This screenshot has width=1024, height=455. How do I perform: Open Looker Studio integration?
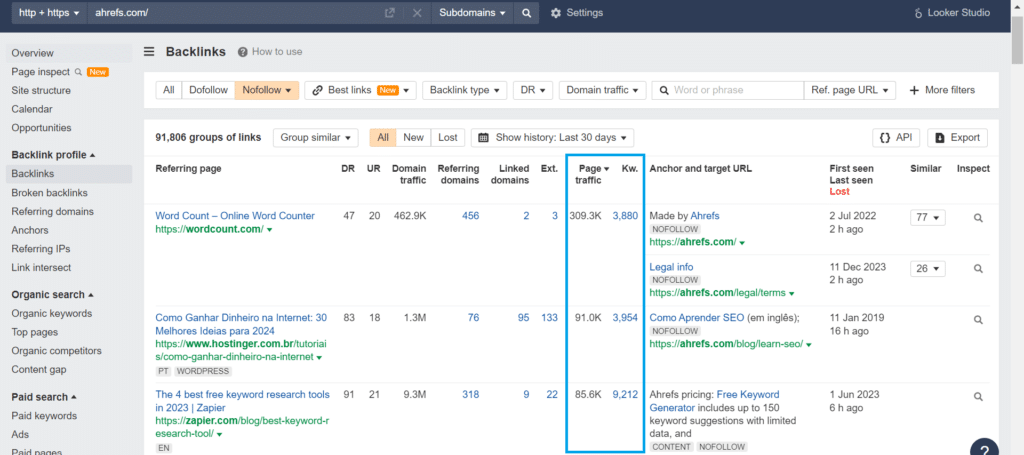[952, 13]
